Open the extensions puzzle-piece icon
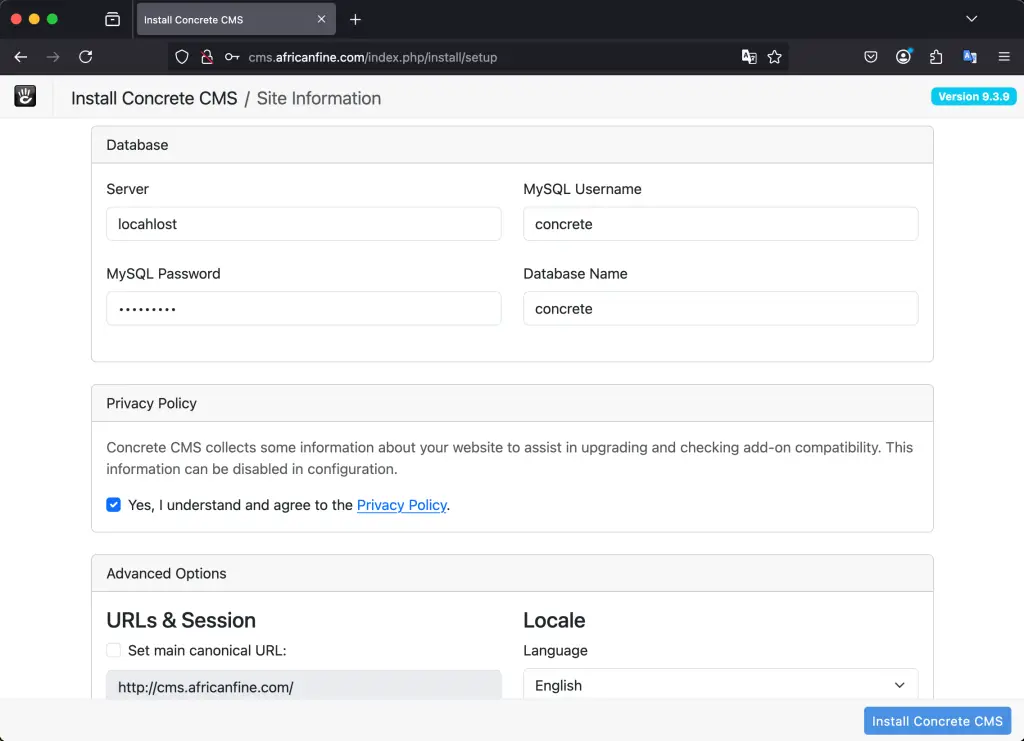 [936, 57]
